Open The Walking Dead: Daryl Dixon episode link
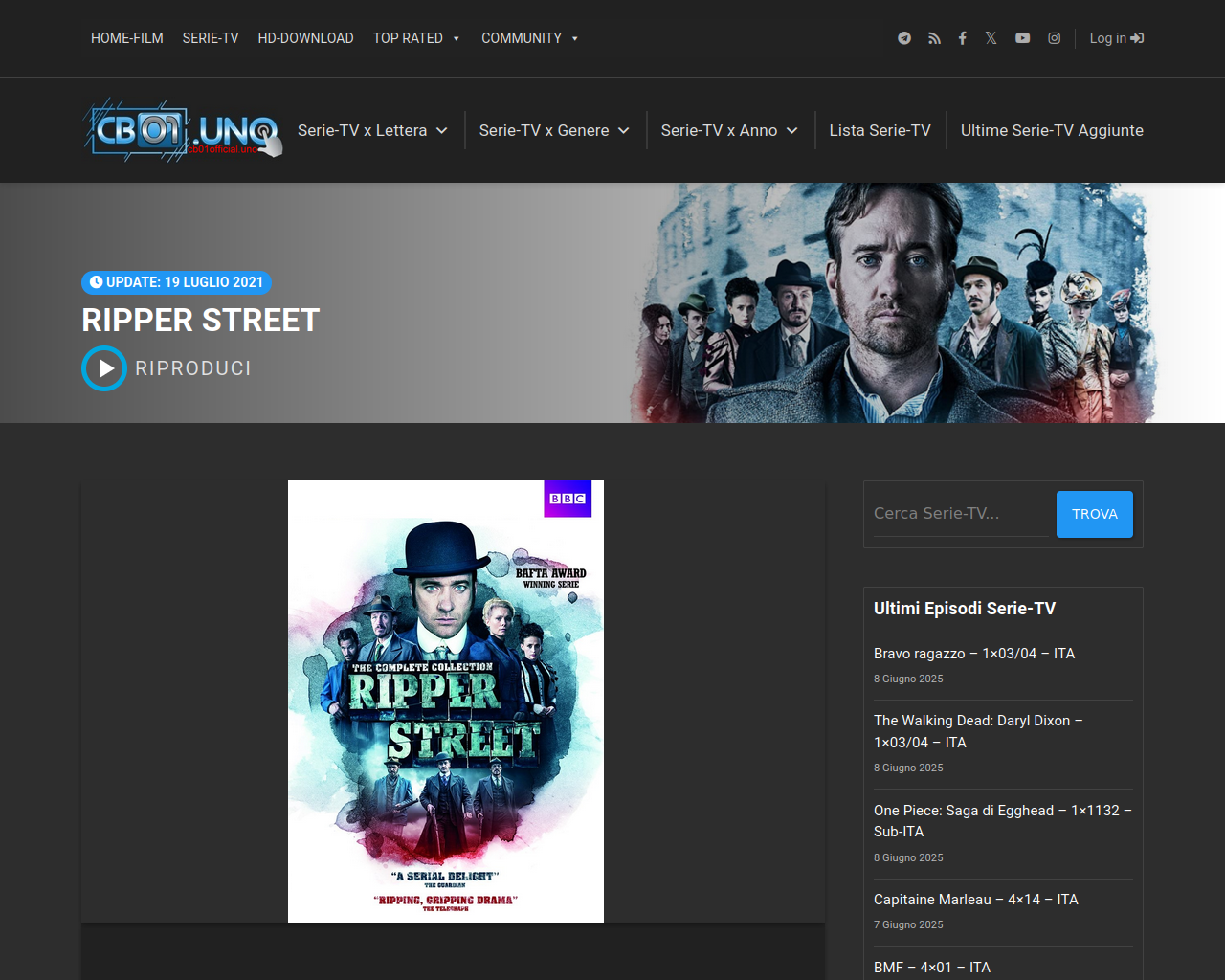Screen dimensions: 1225x980 (x=978, y=731)
